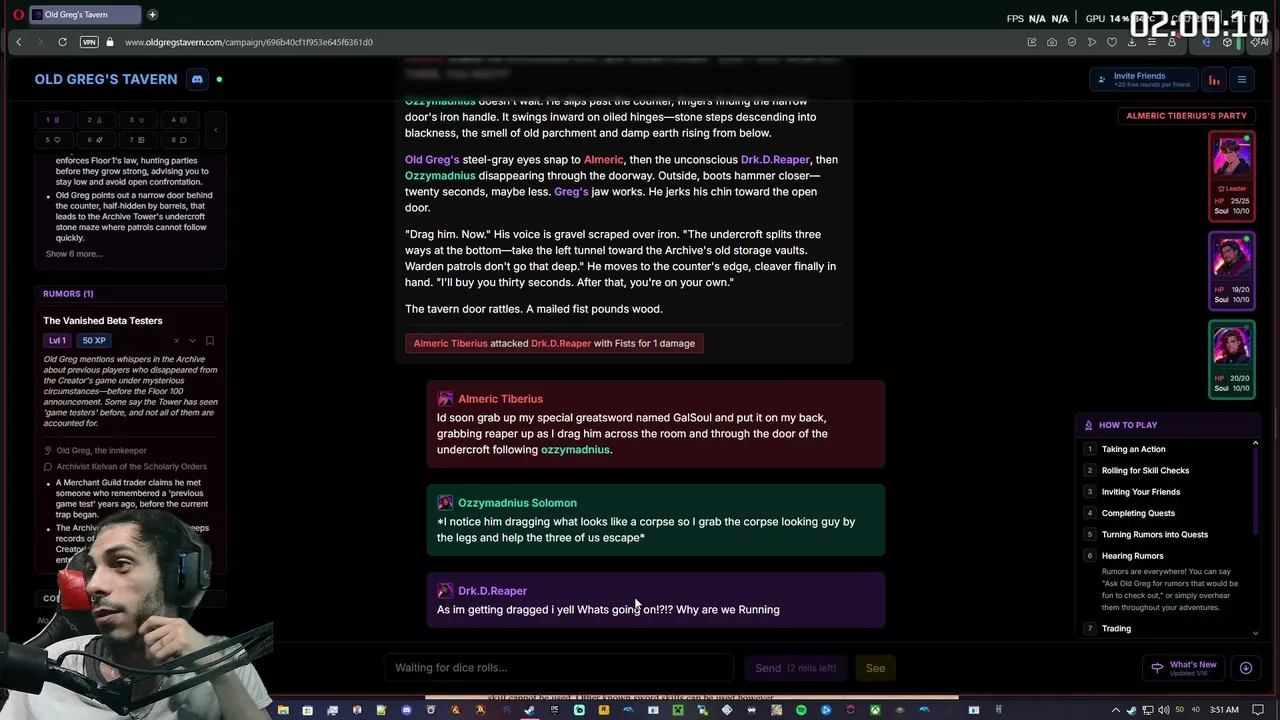Open sidebar shortcut 2 character panel
The image size is (1280, 720).
tap(95, 120)
